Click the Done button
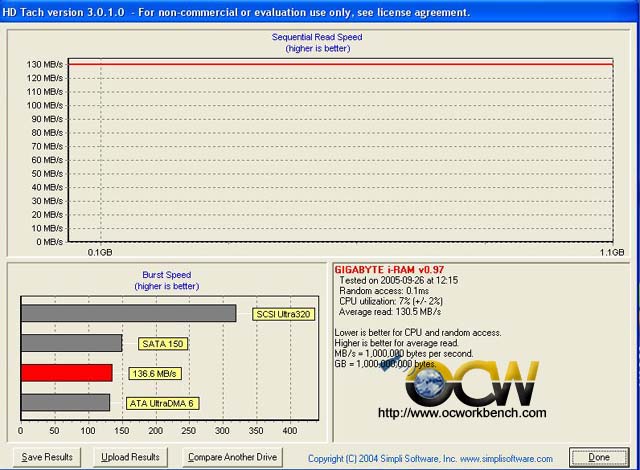This screenshot has width=640, height=470. tap(599, 457)
